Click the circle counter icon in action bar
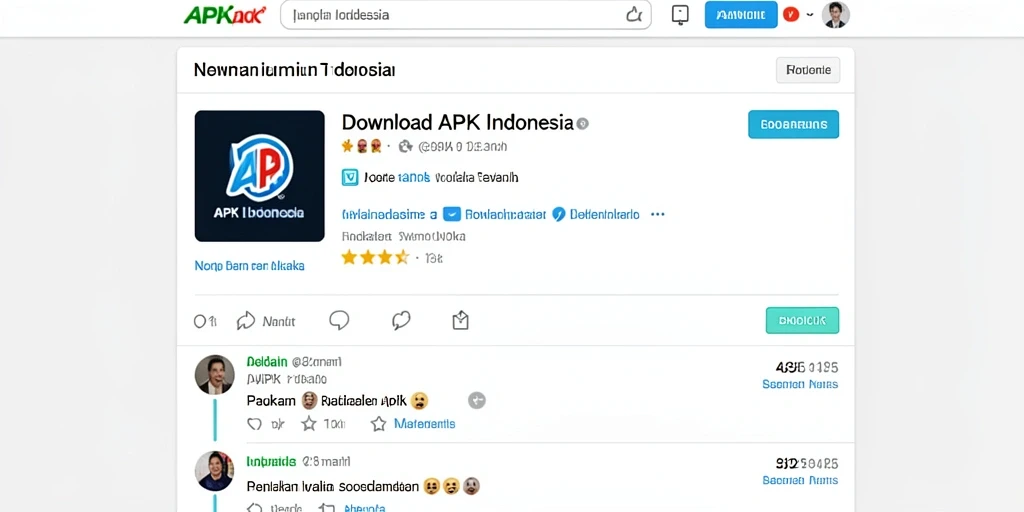1024x512 pixels. pos(200,321)
